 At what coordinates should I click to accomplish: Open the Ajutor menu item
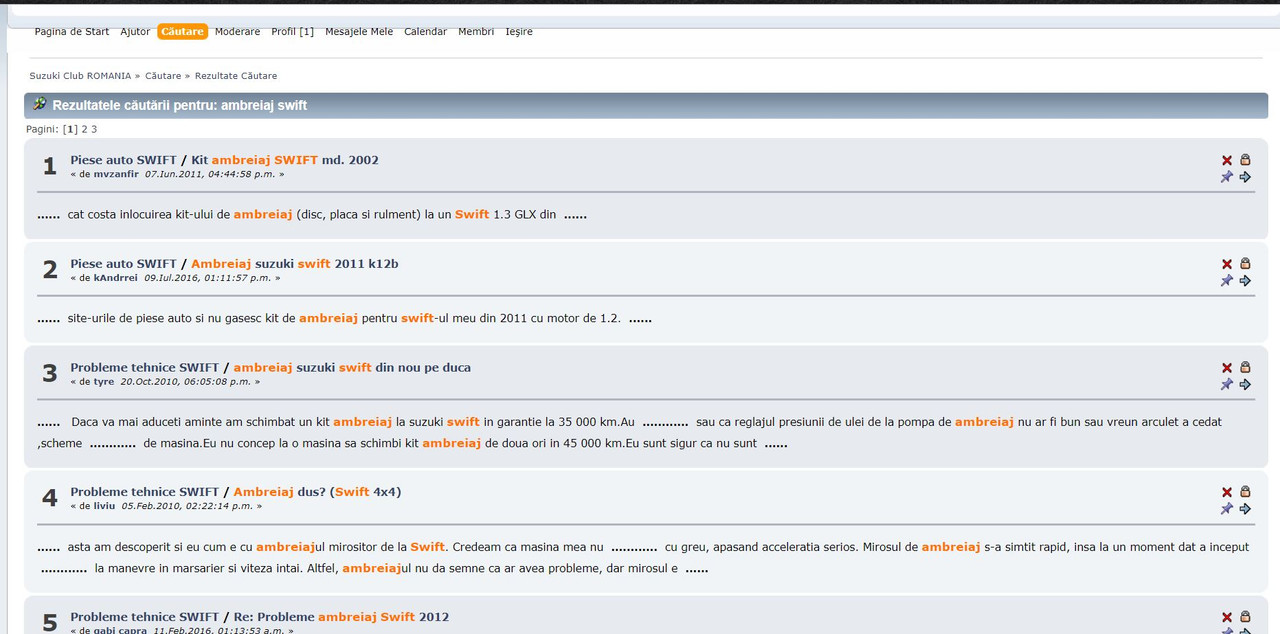[x=135, y=32]
